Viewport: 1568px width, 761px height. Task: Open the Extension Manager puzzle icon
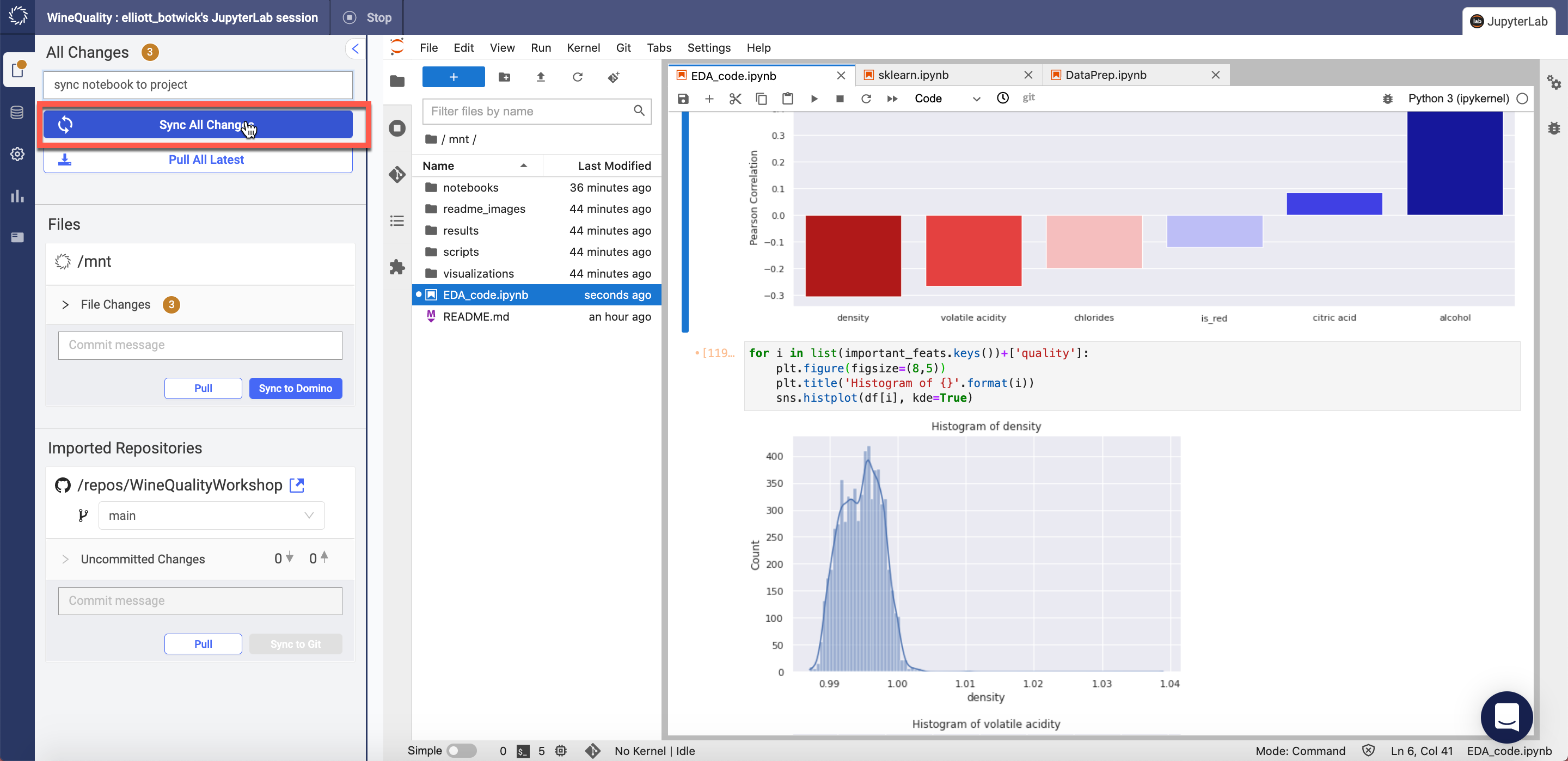tap(397, 267)
